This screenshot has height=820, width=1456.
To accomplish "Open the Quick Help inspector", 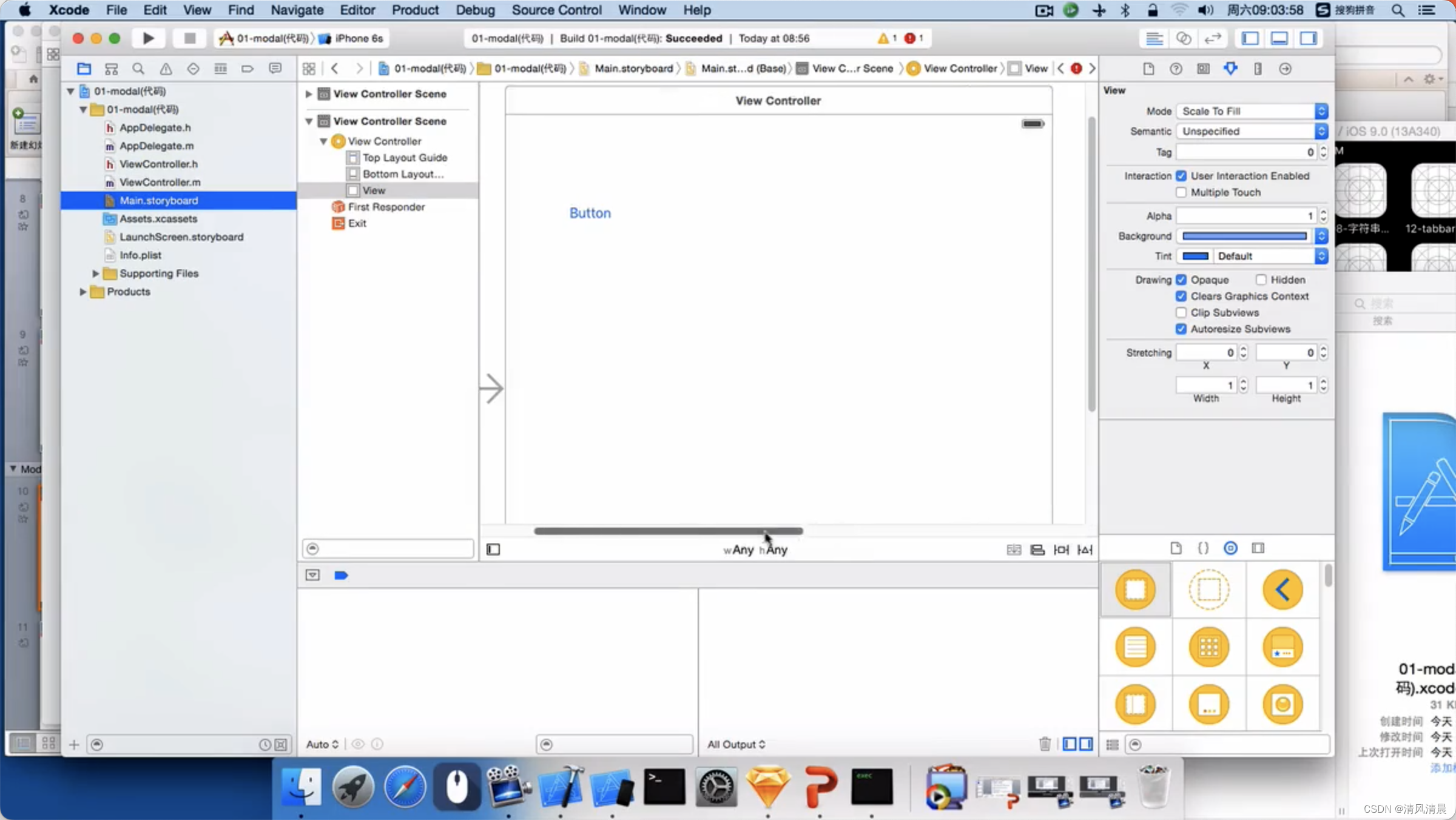I will click(1176, 69).
